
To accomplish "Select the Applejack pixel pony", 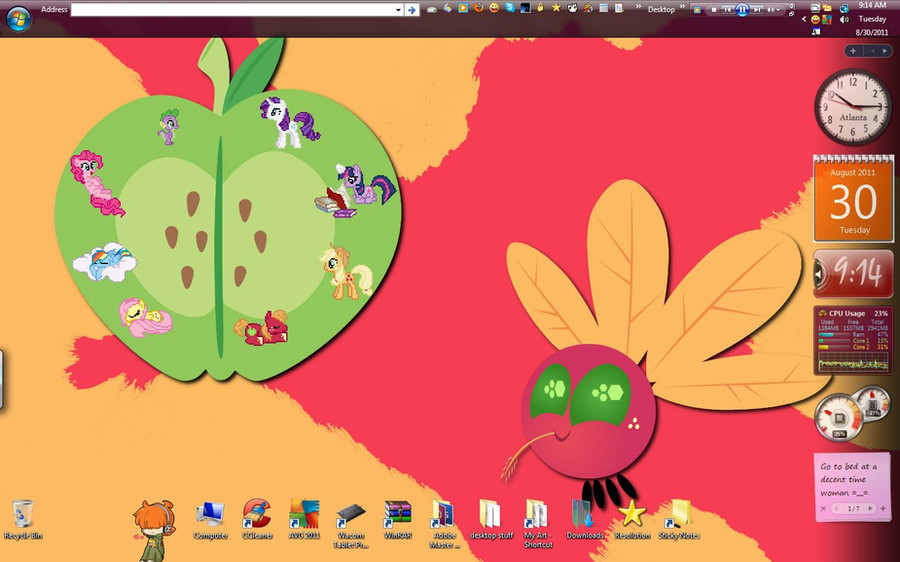I will point(347,273).
